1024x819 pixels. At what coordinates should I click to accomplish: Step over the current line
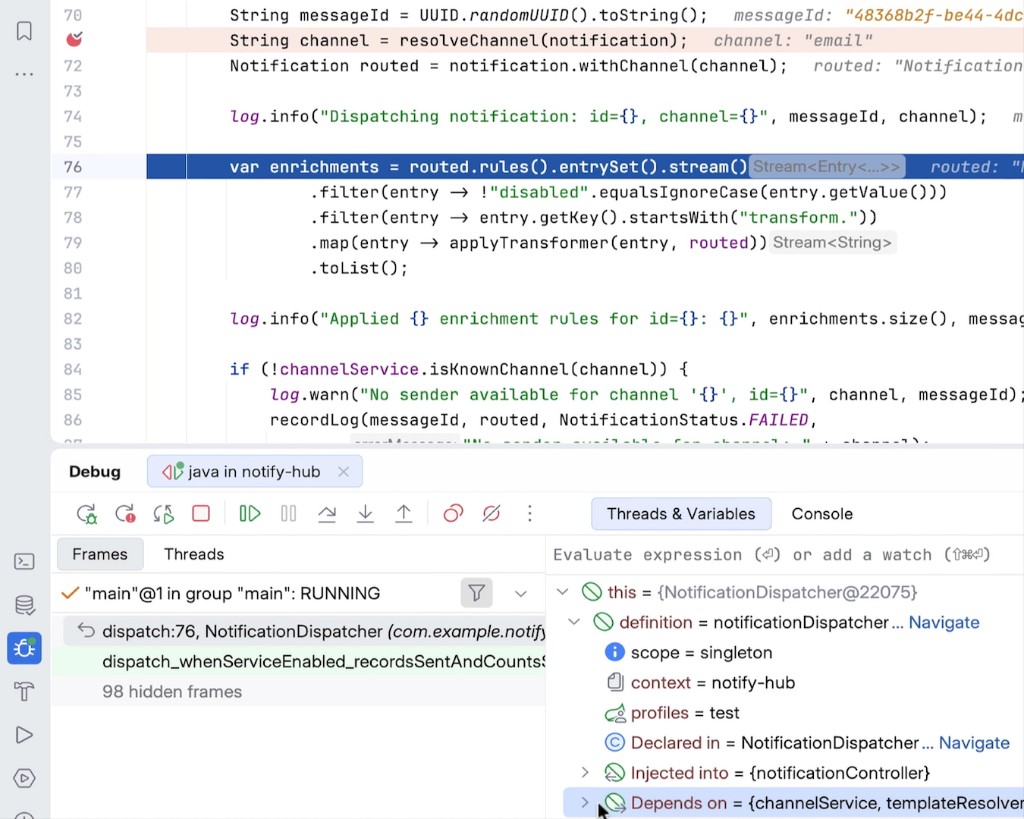(327, 514)
